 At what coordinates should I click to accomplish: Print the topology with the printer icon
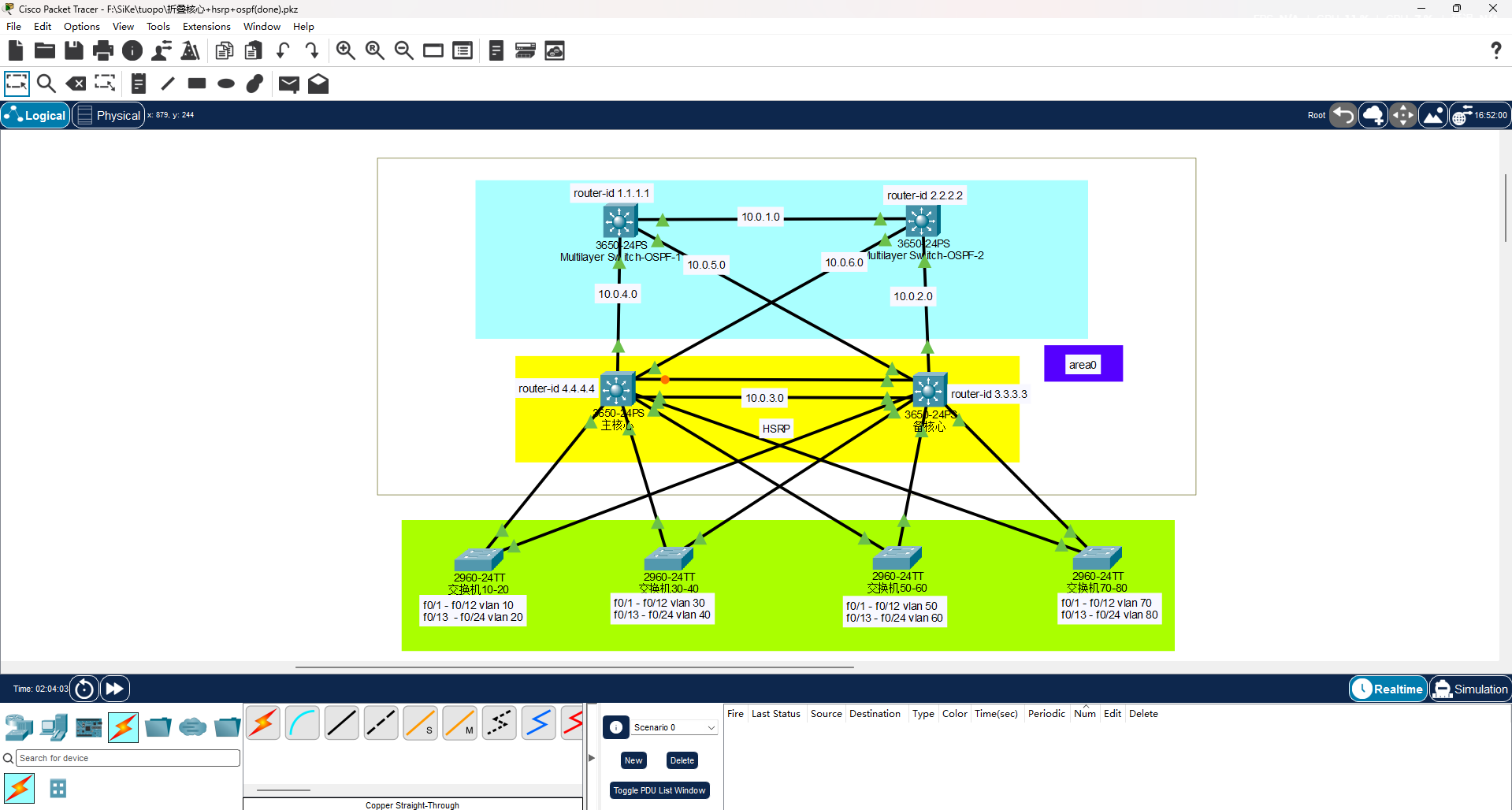coord(103,51)
